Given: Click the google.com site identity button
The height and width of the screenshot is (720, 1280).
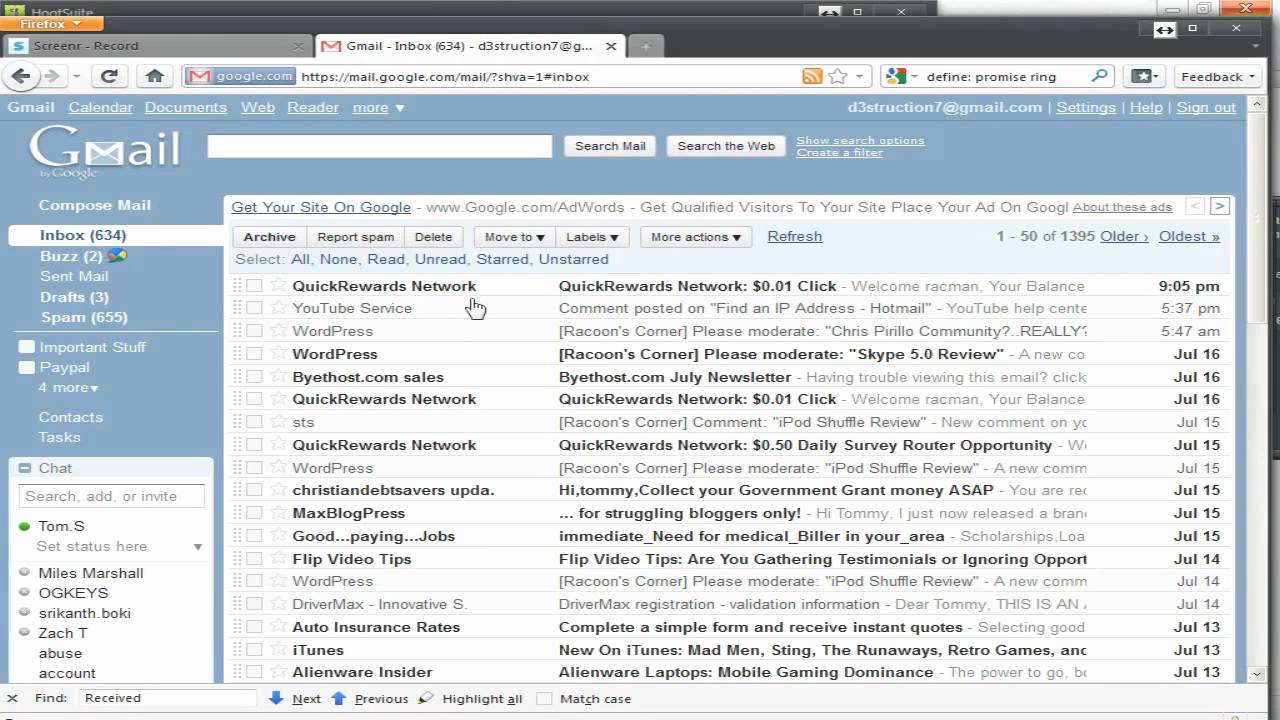Looking at the screenshot, I should (x=241, y=76).
